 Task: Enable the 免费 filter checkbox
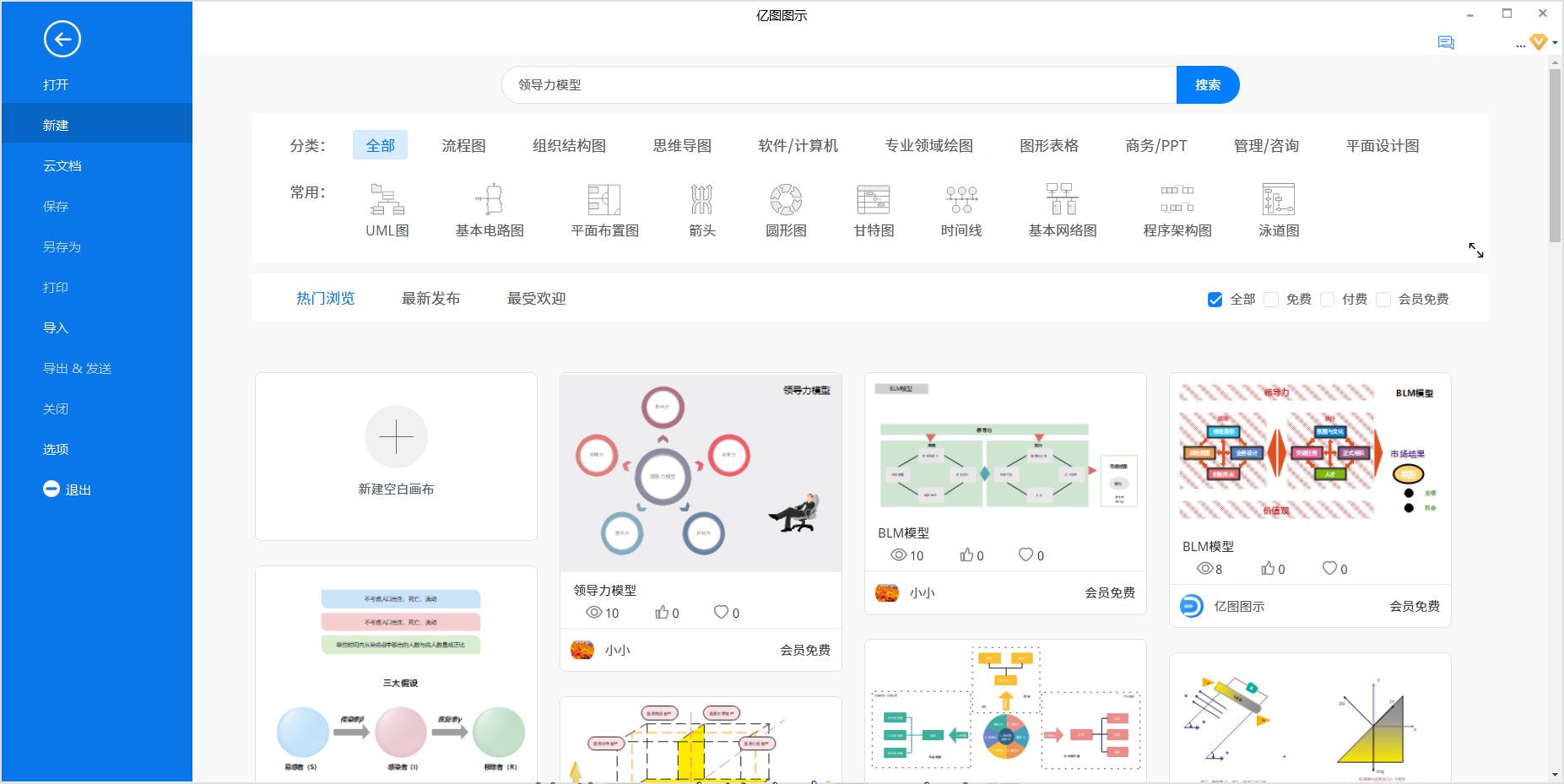[1271, 300]
